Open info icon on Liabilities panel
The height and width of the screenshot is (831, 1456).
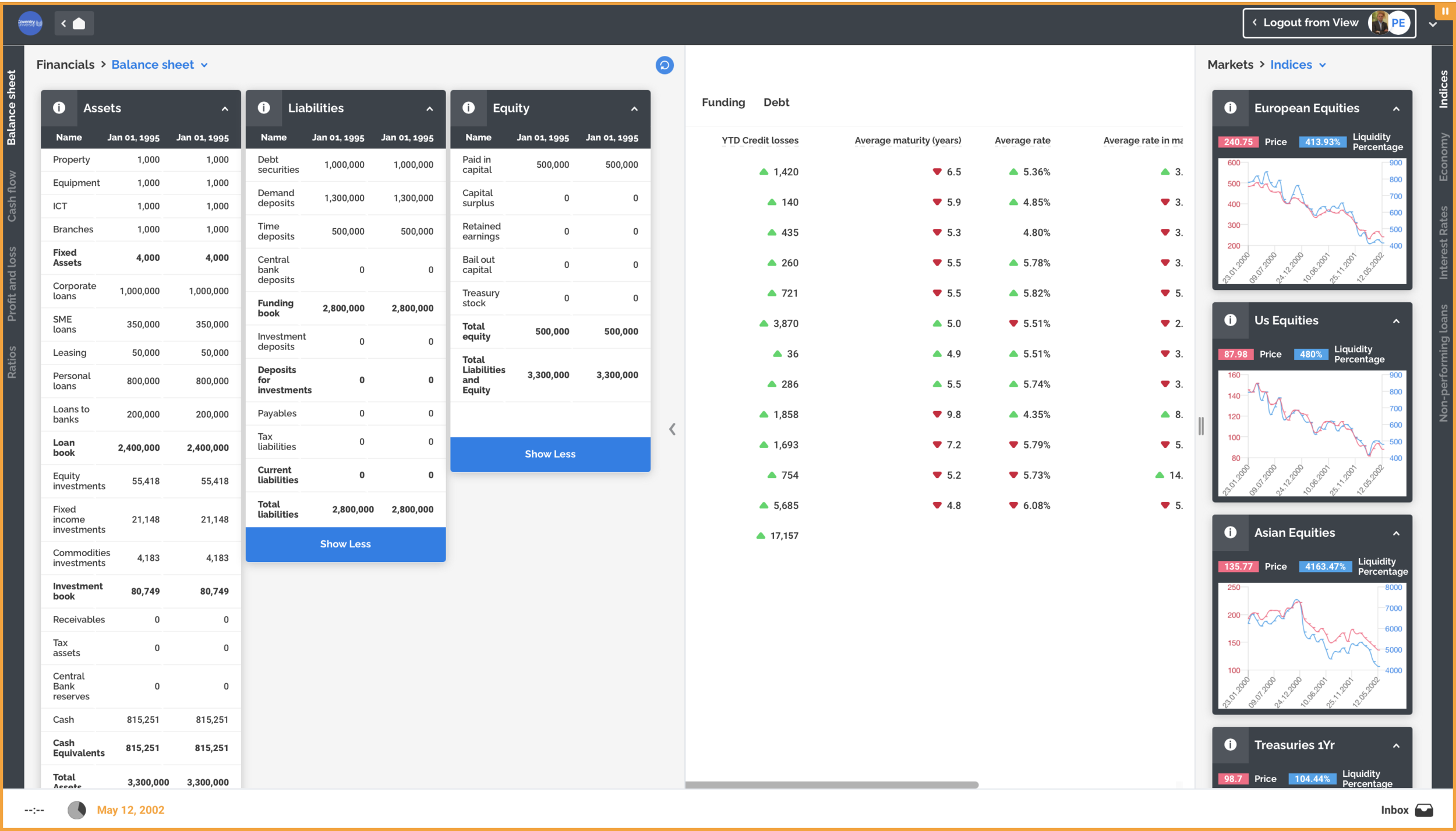[x=264, y=108]
